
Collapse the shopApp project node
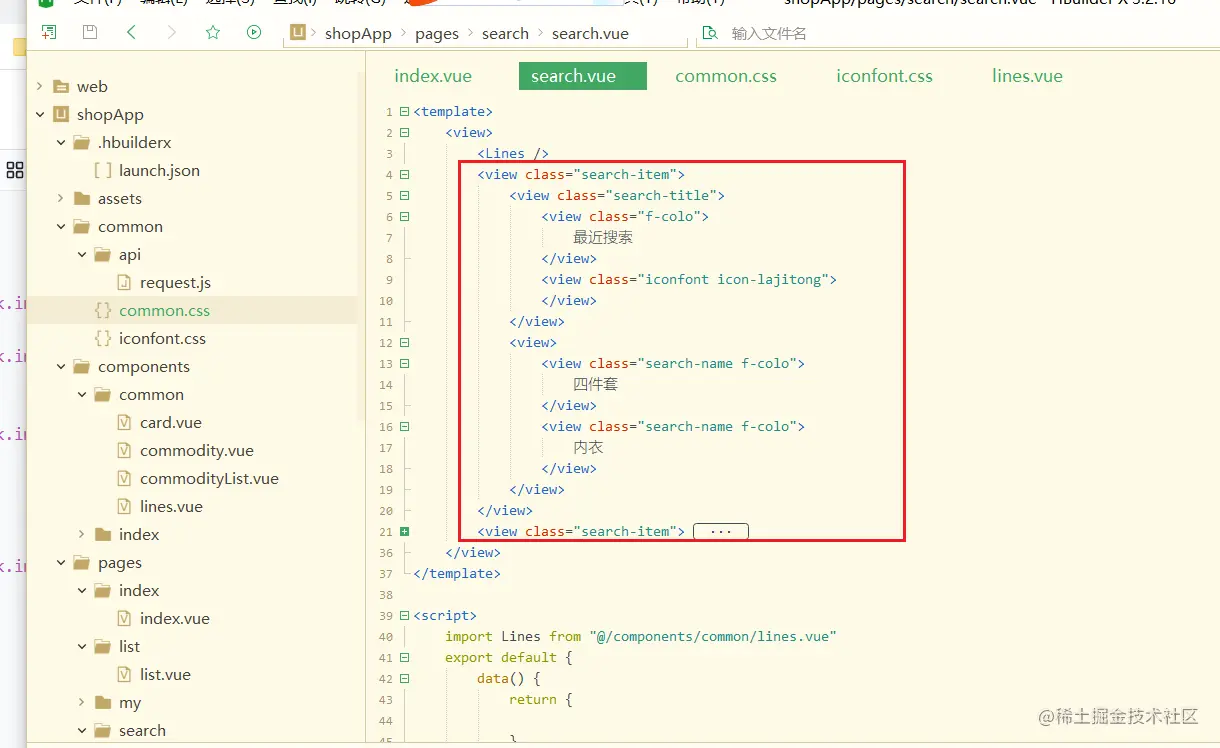click(40, 114)
